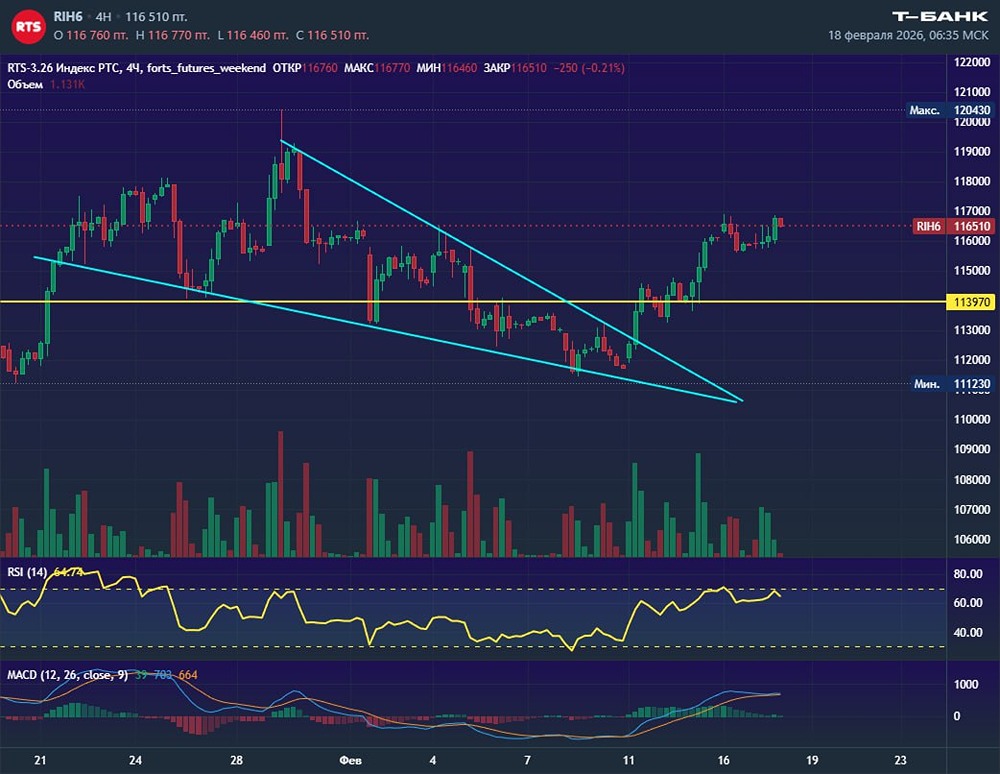Click the header O 116 760 пт. value

tap(91, 35)
